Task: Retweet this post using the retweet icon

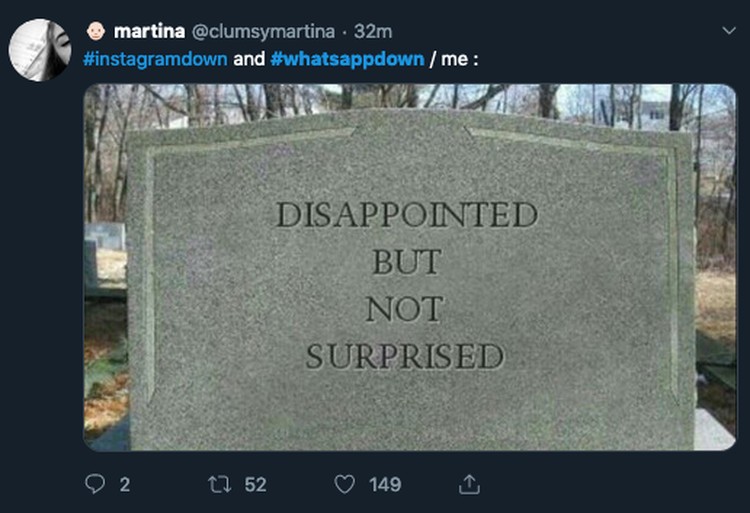Action: tap(220, 484)
